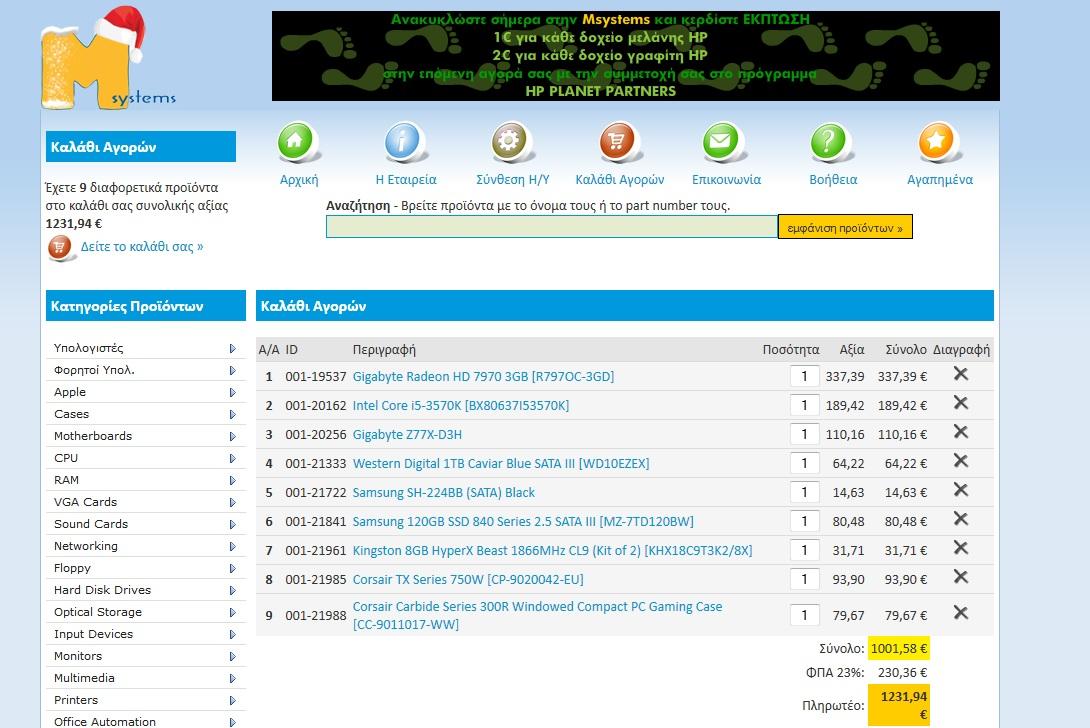Click the green envelope Επικοινωνία icon

click(x=726, y=143)
